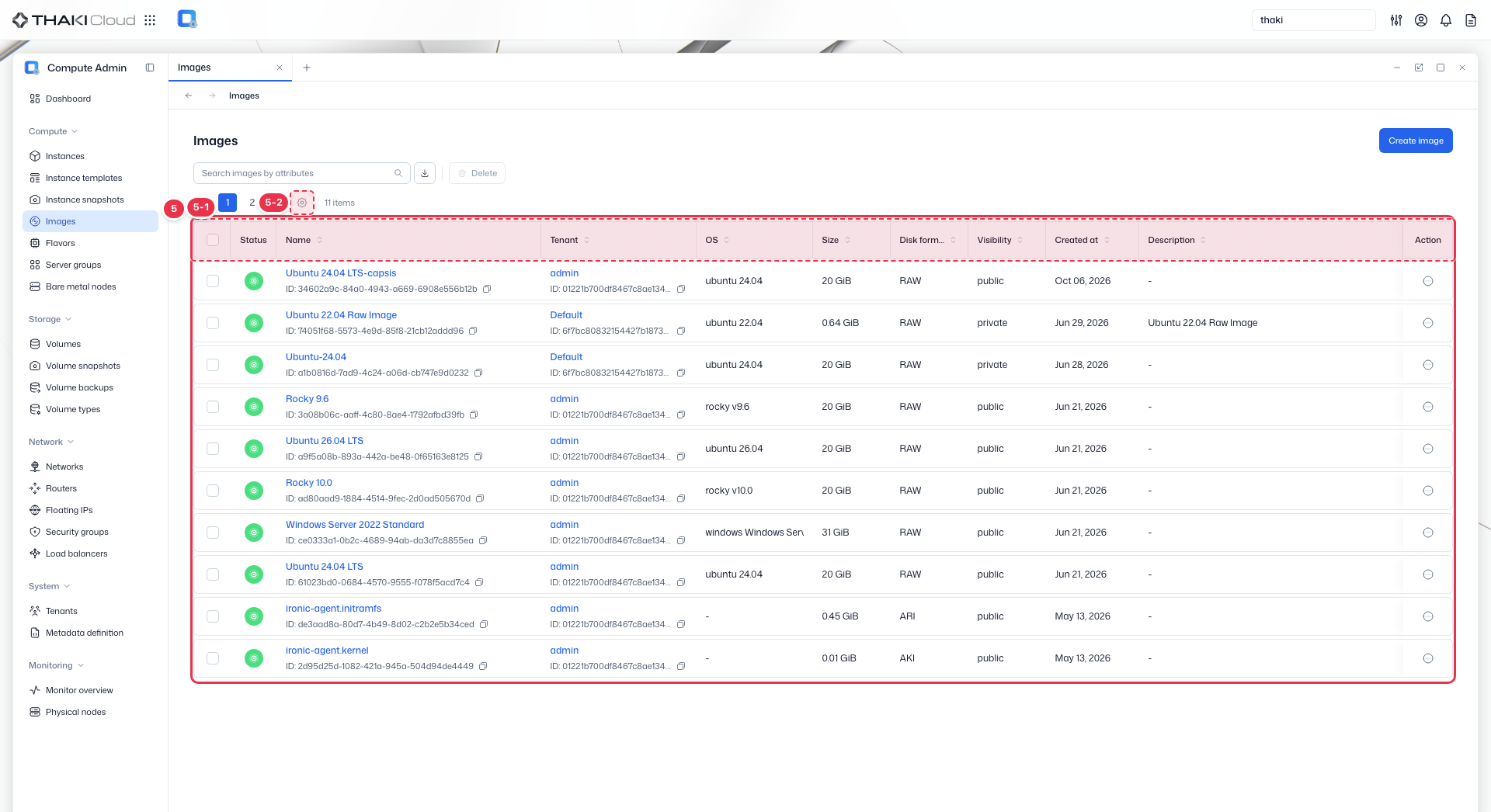Open the notifications bell icon

tap(1446, 20)
